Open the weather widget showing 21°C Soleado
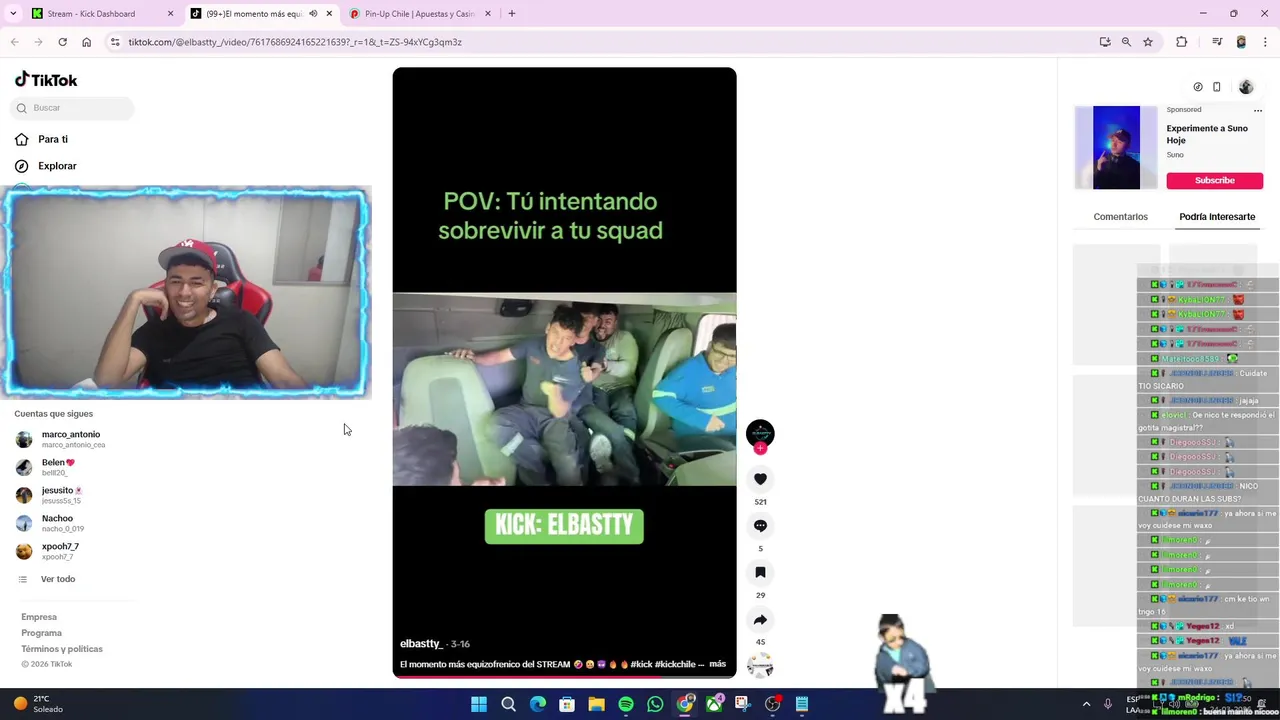The width and height of the screenshot is (1280, 720). tap(38, 704)
